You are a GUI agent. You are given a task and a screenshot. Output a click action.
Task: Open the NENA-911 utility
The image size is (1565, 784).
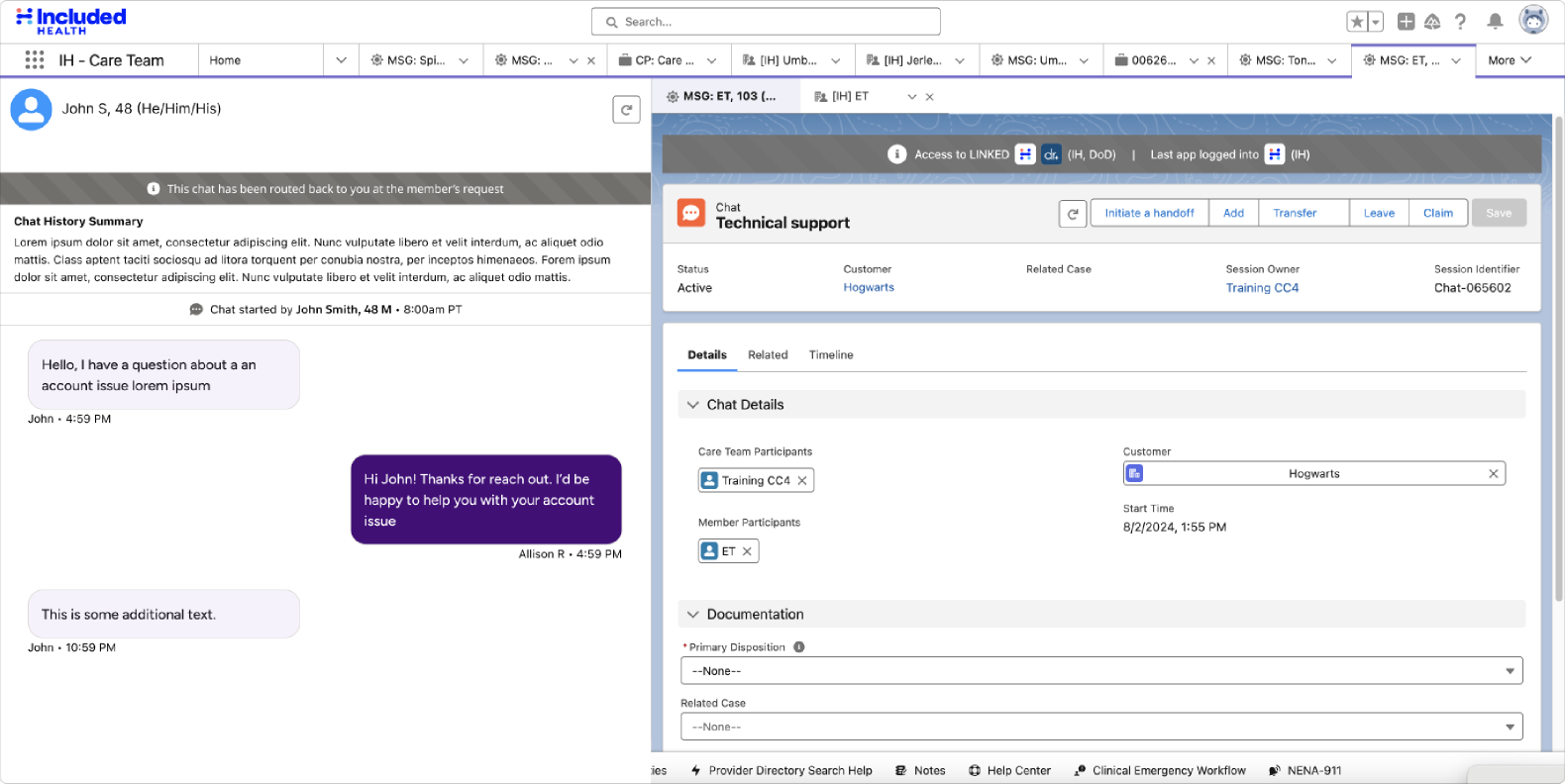pos(1304,770)
